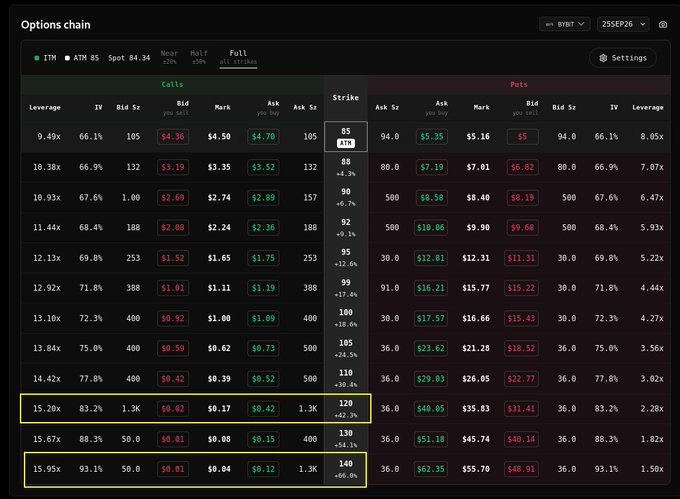Click the $15.22 put bid for strike 99
This screenshot has width=680, height=499.
[x=521, y=288]
